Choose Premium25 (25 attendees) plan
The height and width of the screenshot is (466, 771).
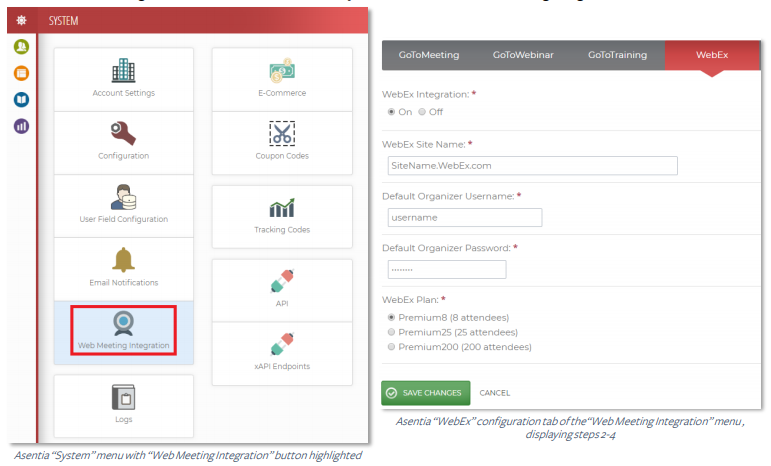(x=391, y=332)
